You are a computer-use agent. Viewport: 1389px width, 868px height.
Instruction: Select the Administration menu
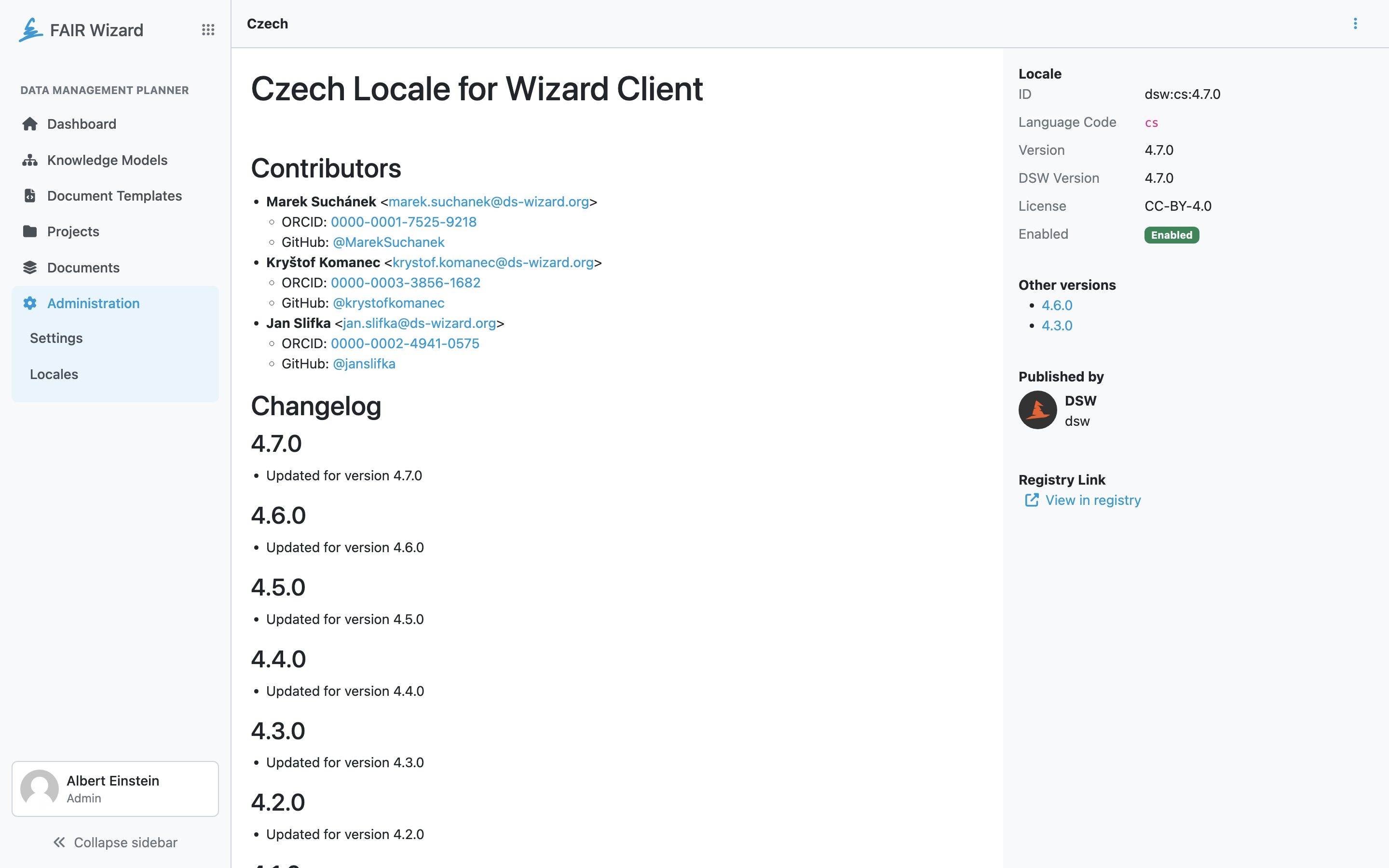tap(115, 303)
